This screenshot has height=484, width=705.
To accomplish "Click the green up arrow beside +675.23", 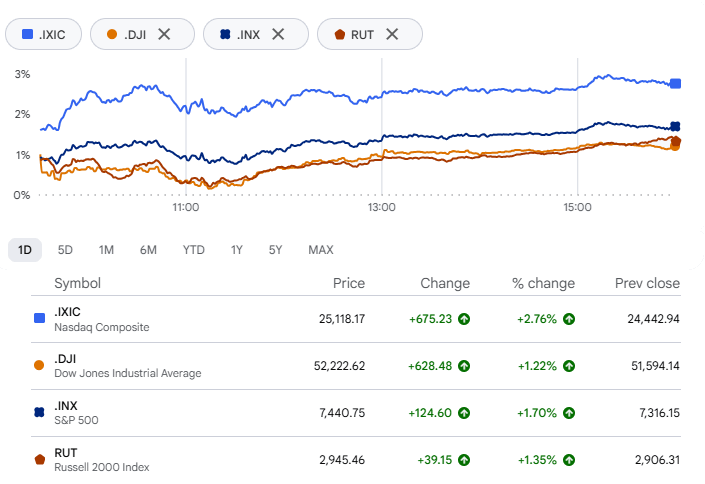I will tap(464, 319).
